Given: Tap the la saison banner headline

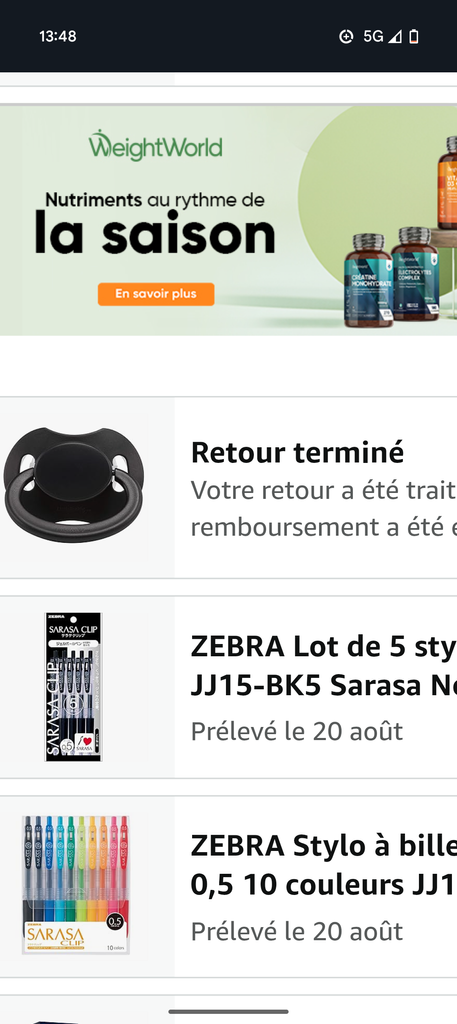Looking at the screenshot, I should pyautogui.click(x=155, y=233).
